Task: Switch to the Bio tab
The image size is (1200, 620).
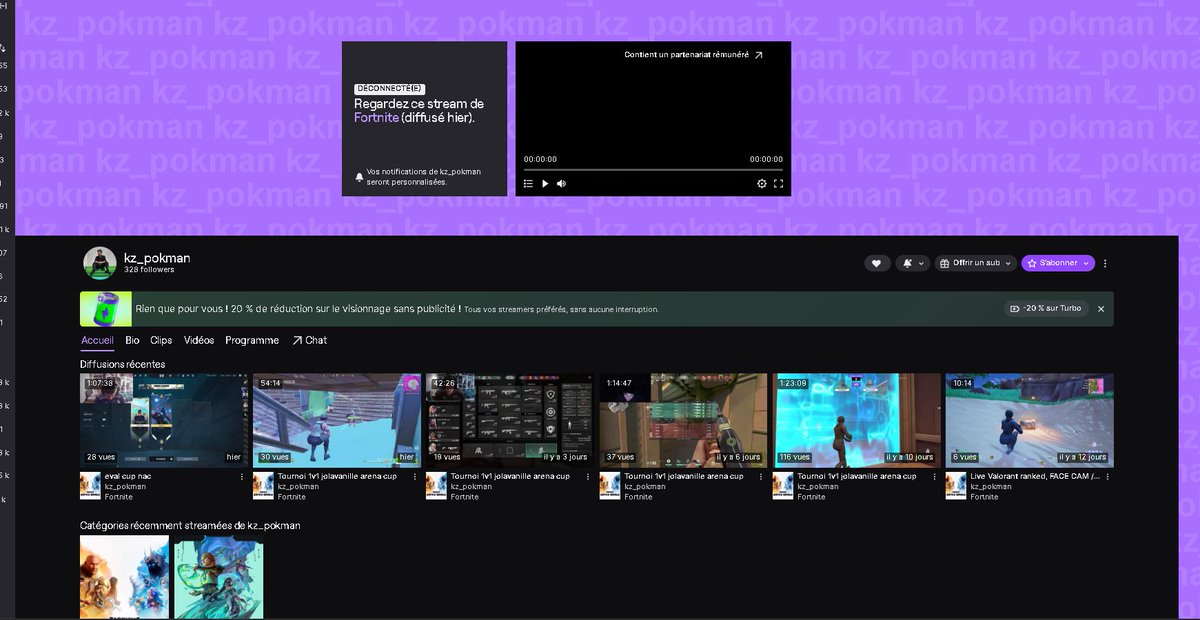Action: click(132, 340)
